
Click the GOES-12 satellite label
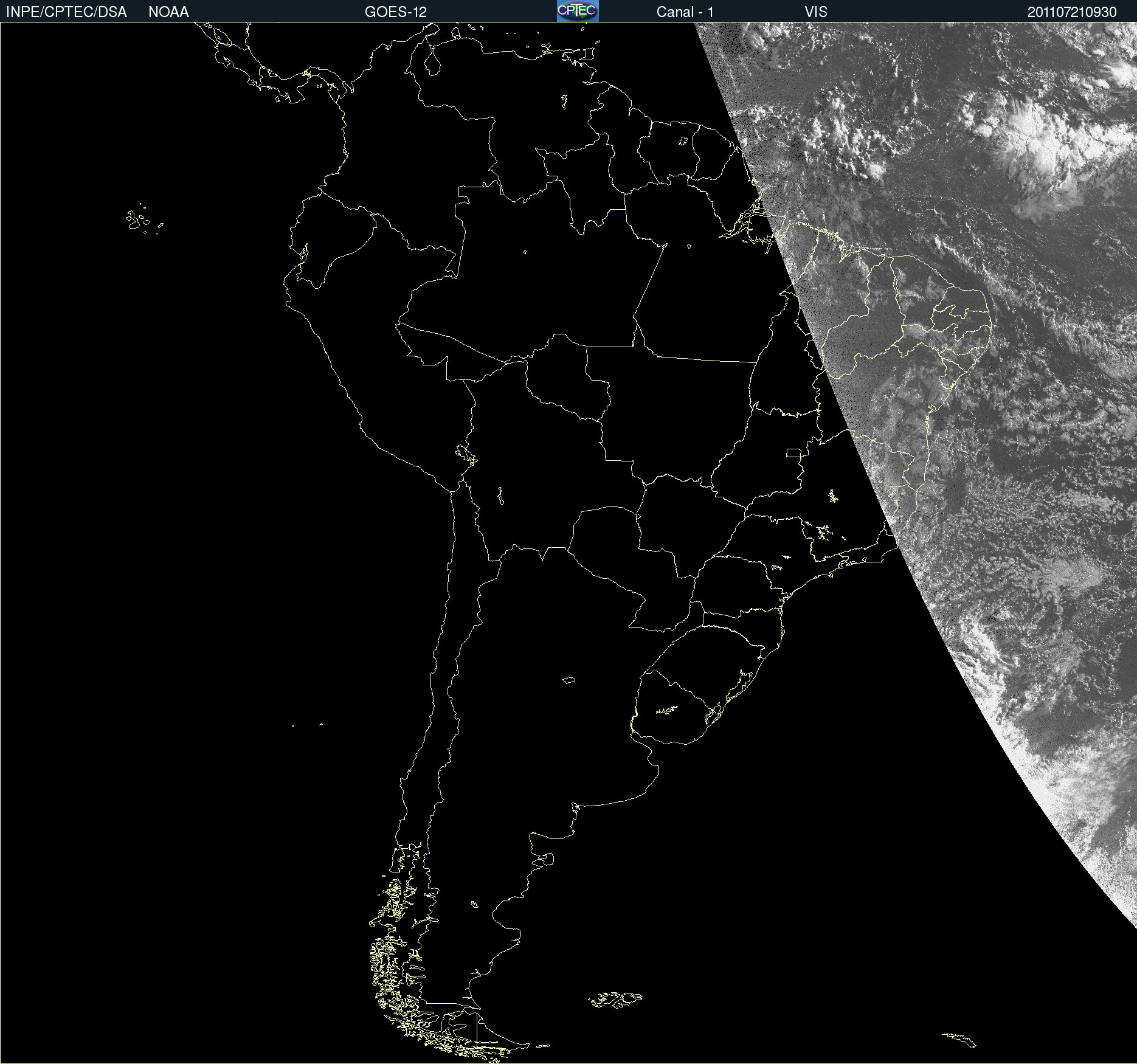click(396, 12)
